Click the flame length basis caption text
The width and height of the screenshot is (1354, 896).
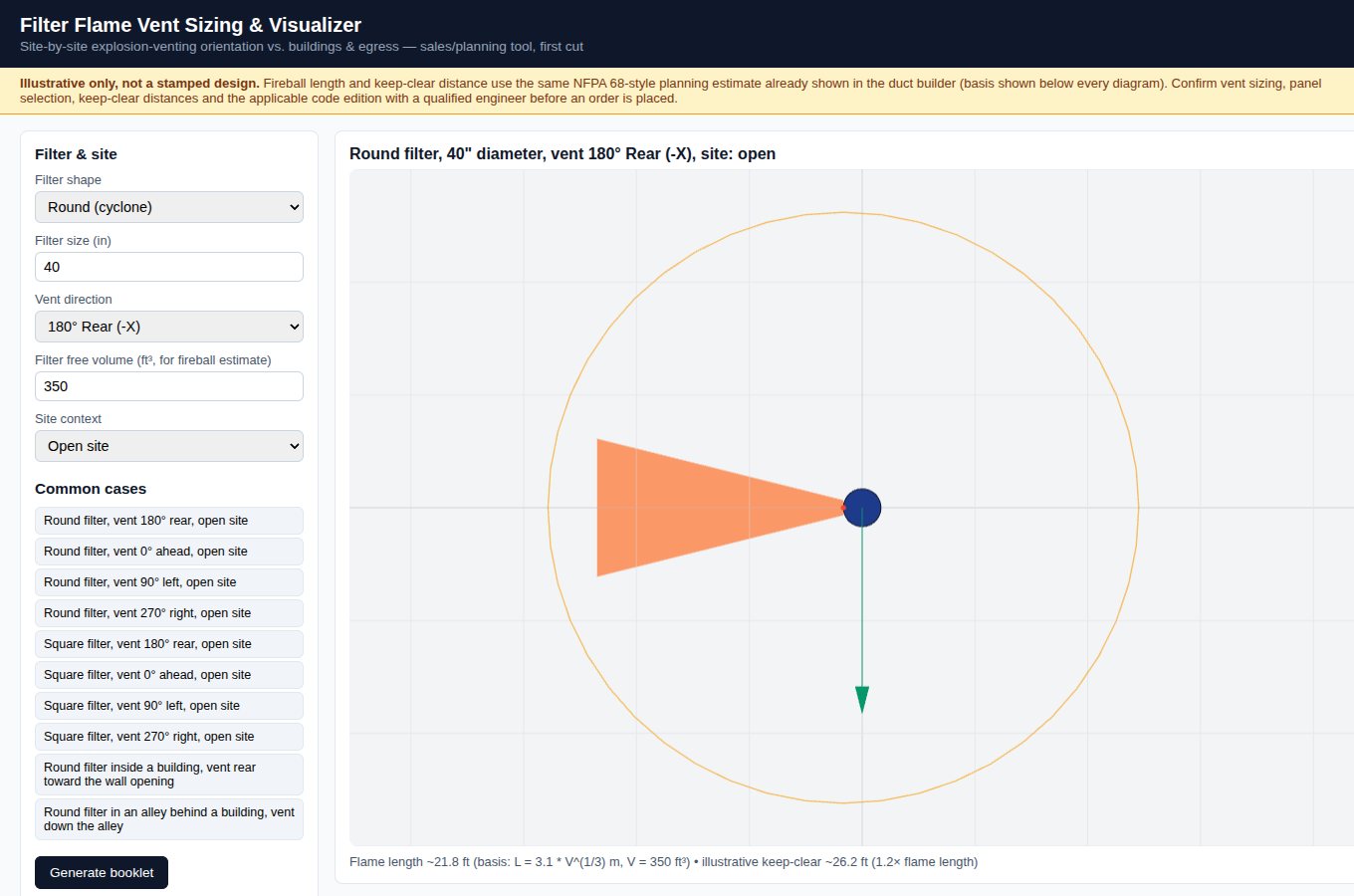coord(663,862)
